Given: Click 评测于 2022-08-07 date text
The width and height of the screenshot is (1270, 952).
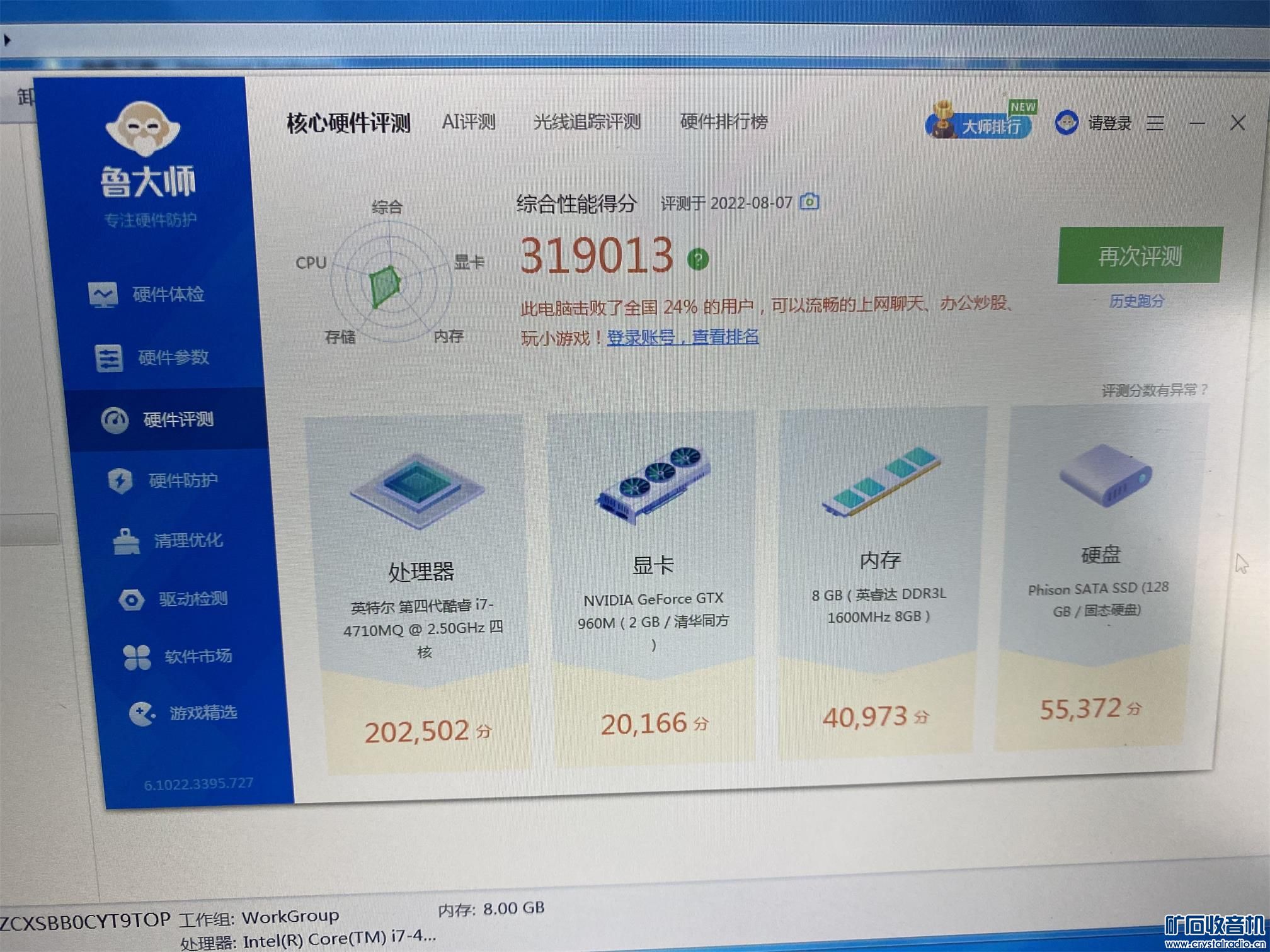Looking at the screenshot, I should [726, 203].
